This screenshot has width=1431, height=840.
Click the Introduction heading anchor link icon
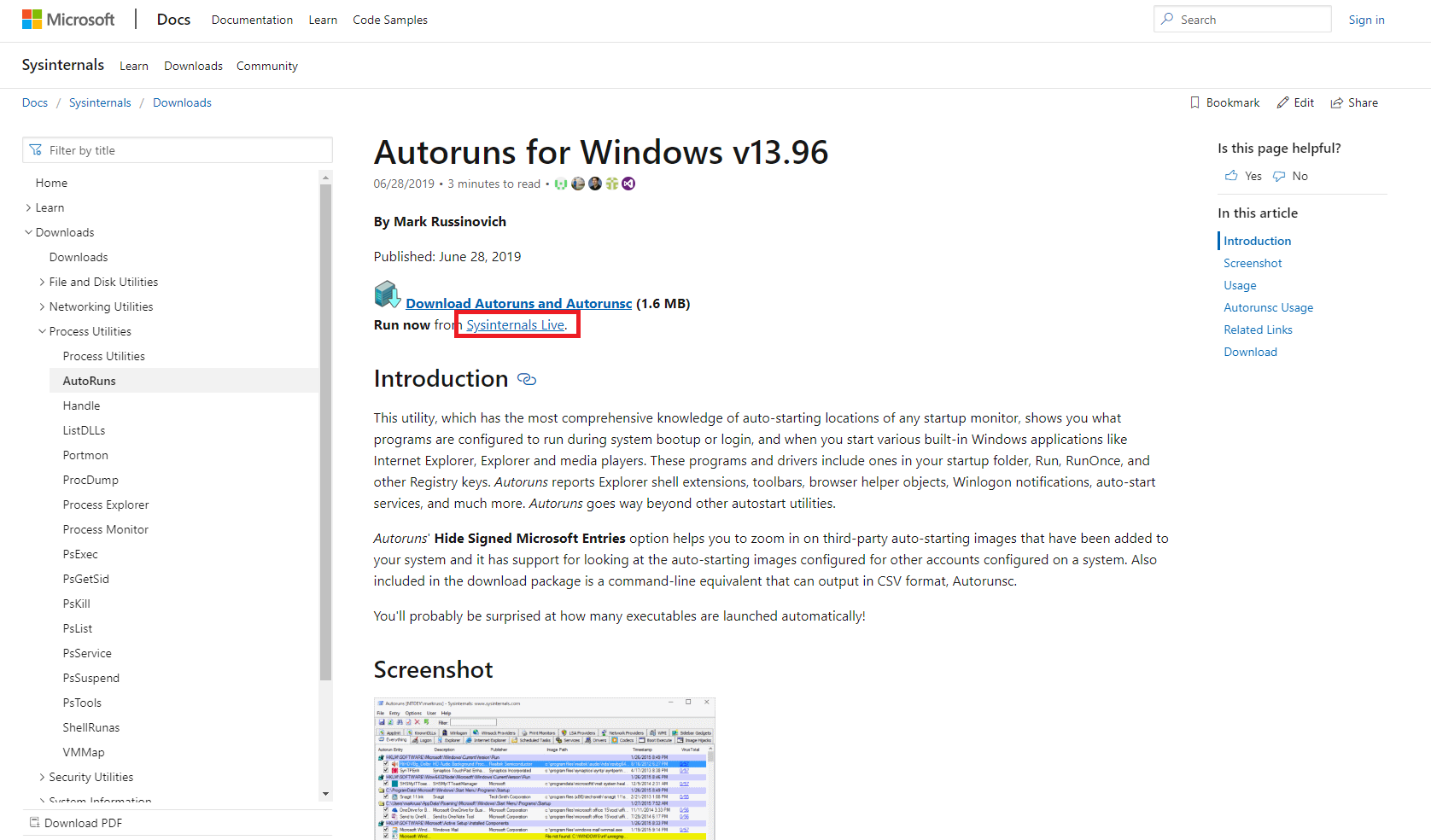coord(527,379)
